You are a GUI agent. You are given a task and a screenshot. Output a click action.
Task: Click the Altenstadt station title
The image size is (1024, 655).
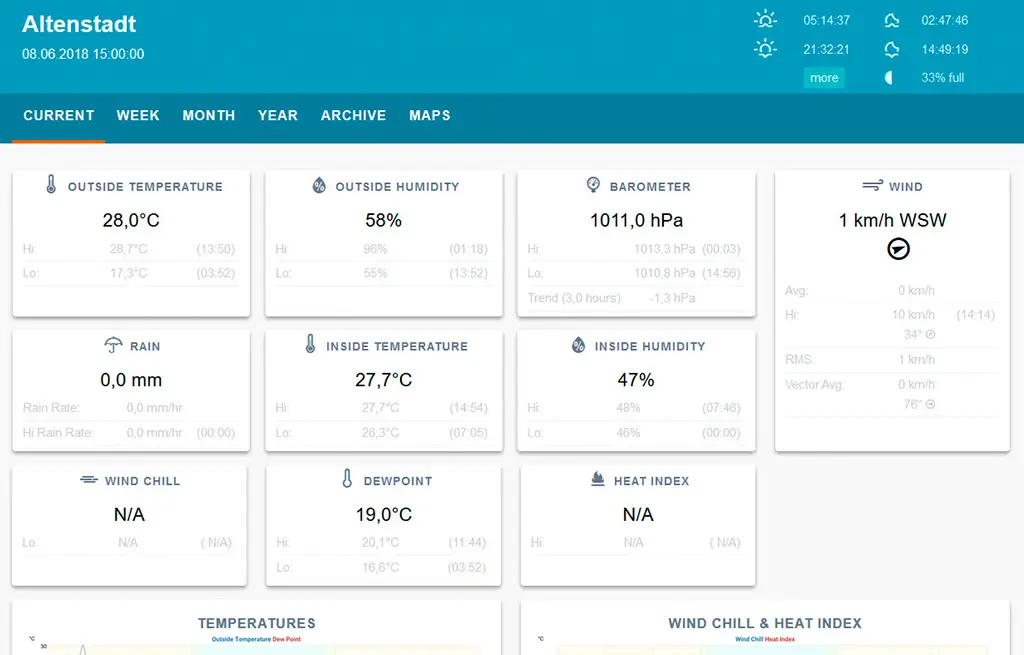click(x=79, y=24)
